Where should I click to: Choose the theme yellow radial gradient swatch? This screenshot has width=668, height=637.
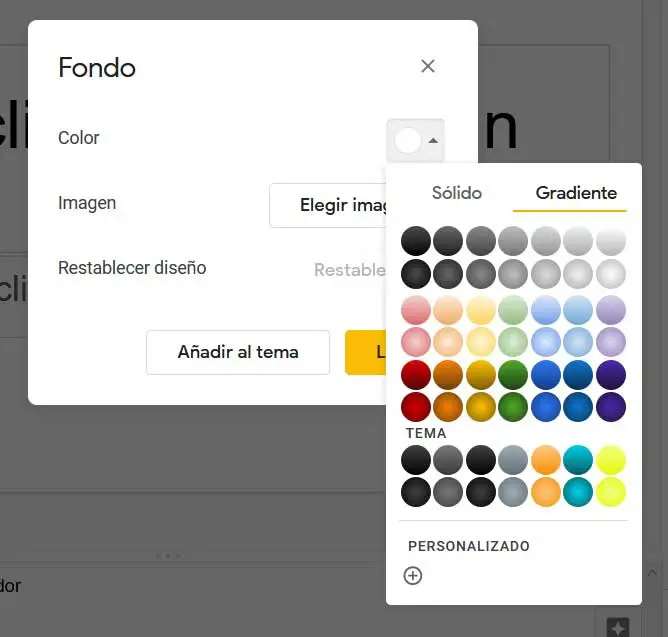[610, 491]
